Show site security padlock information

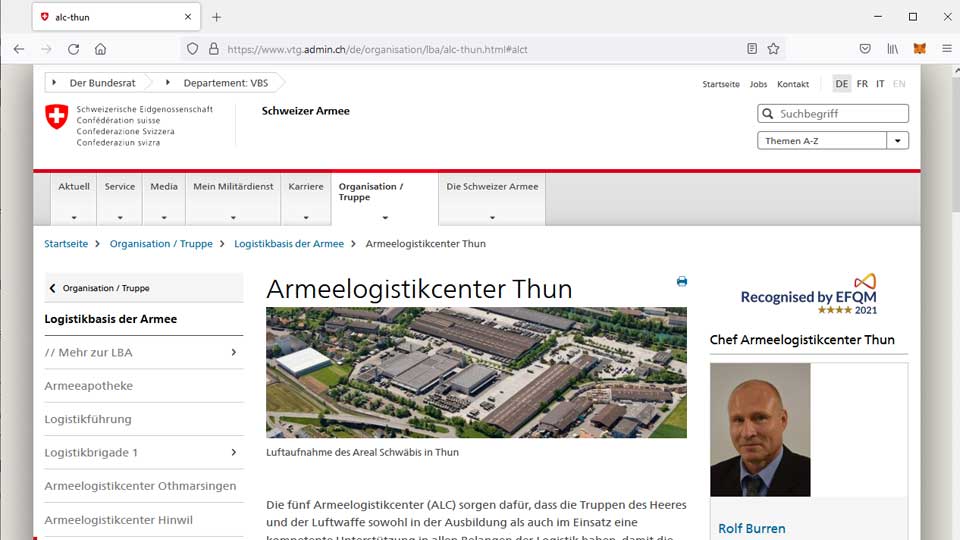(214, 49)
